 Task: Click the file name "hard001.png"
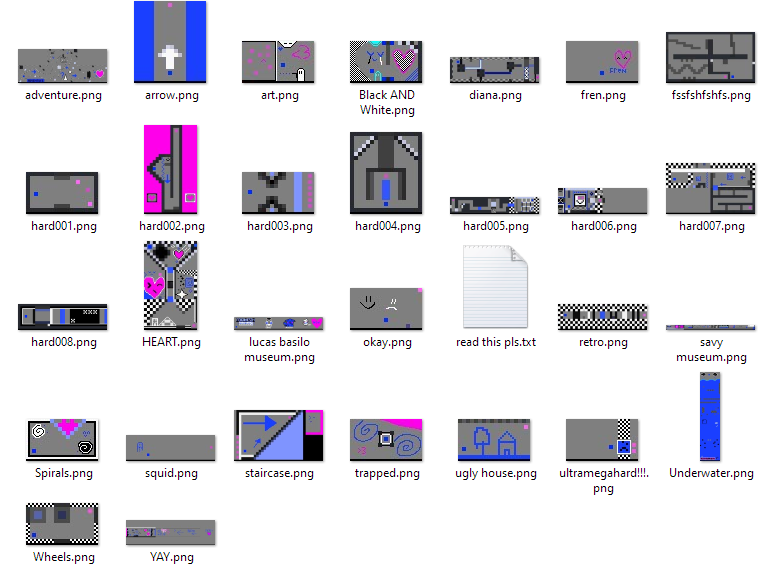pyautogui.click(x=64, y=226)
